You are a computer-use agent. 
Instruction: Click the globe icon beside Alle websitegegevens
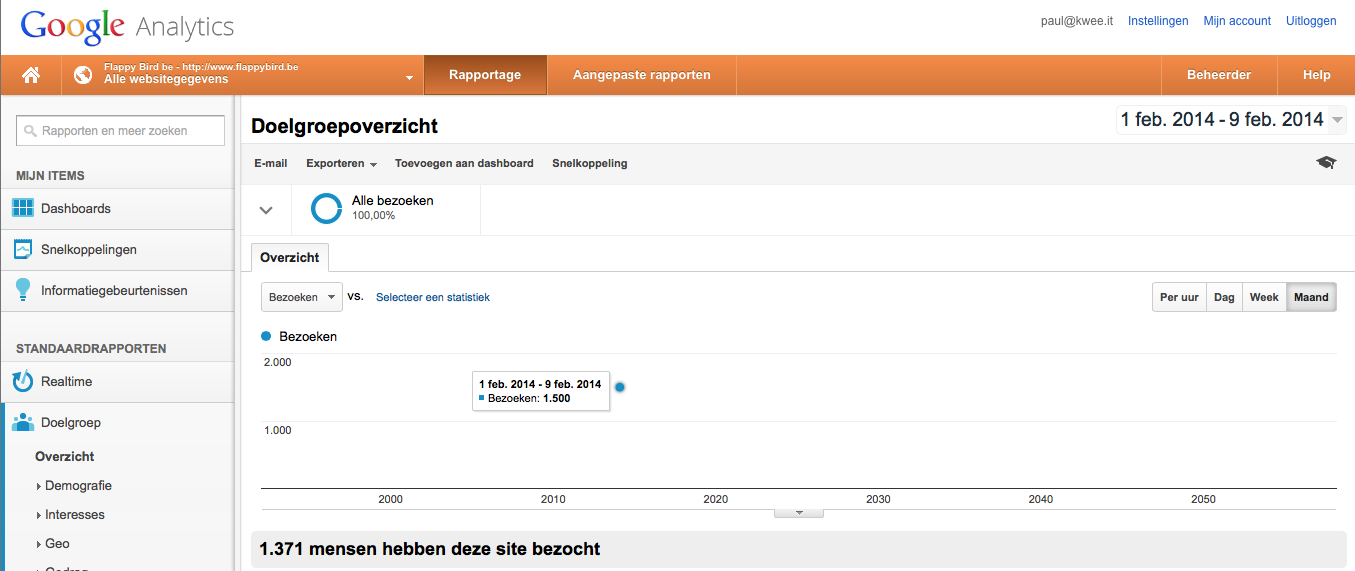83,75
